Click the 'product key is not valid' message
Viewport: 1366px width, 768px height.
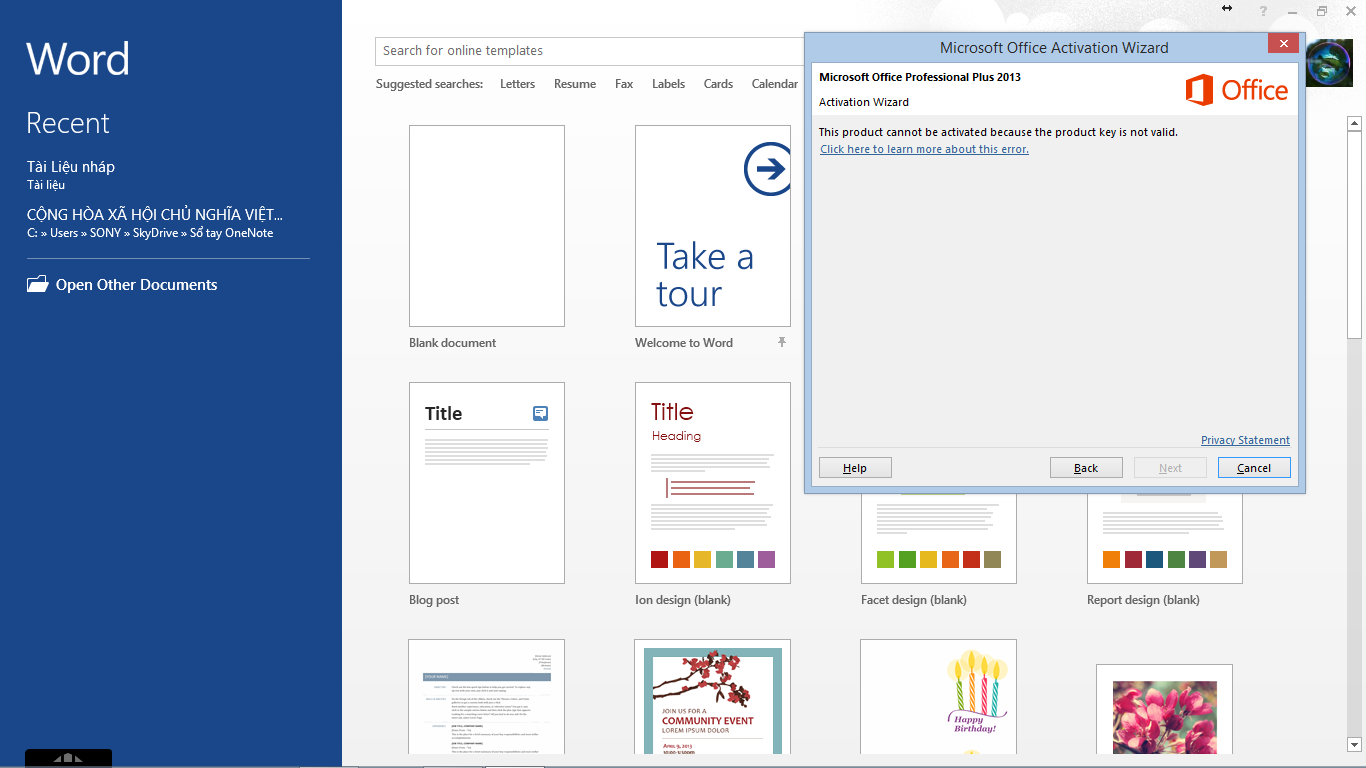point(998,132)
